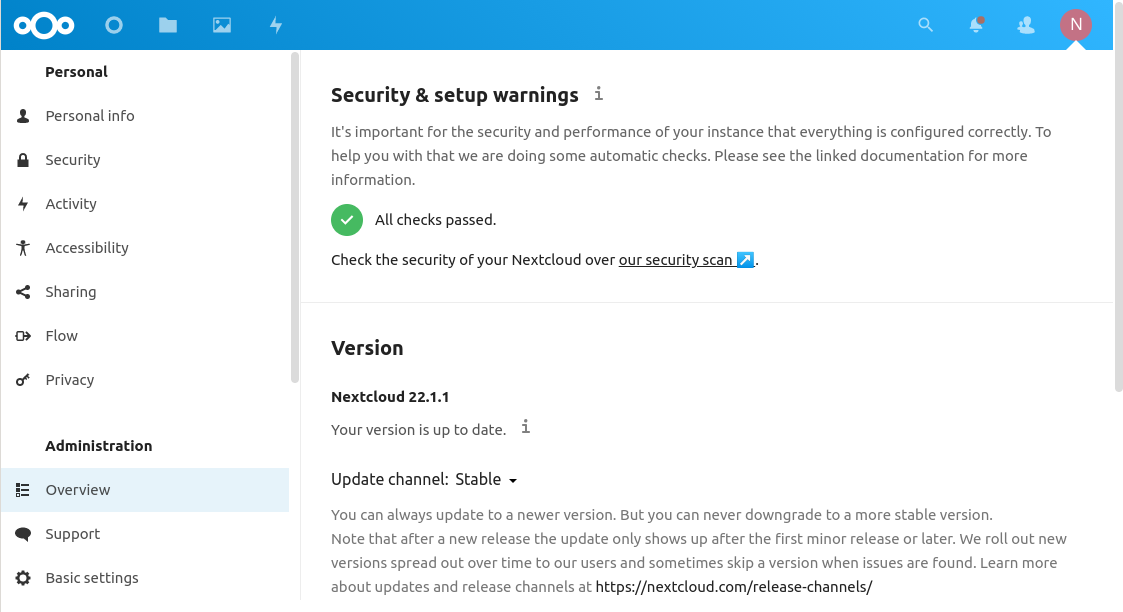Click the 'Security & setup warnings' heading
The image size is (1123, 612).
click(x=455, y=95)
